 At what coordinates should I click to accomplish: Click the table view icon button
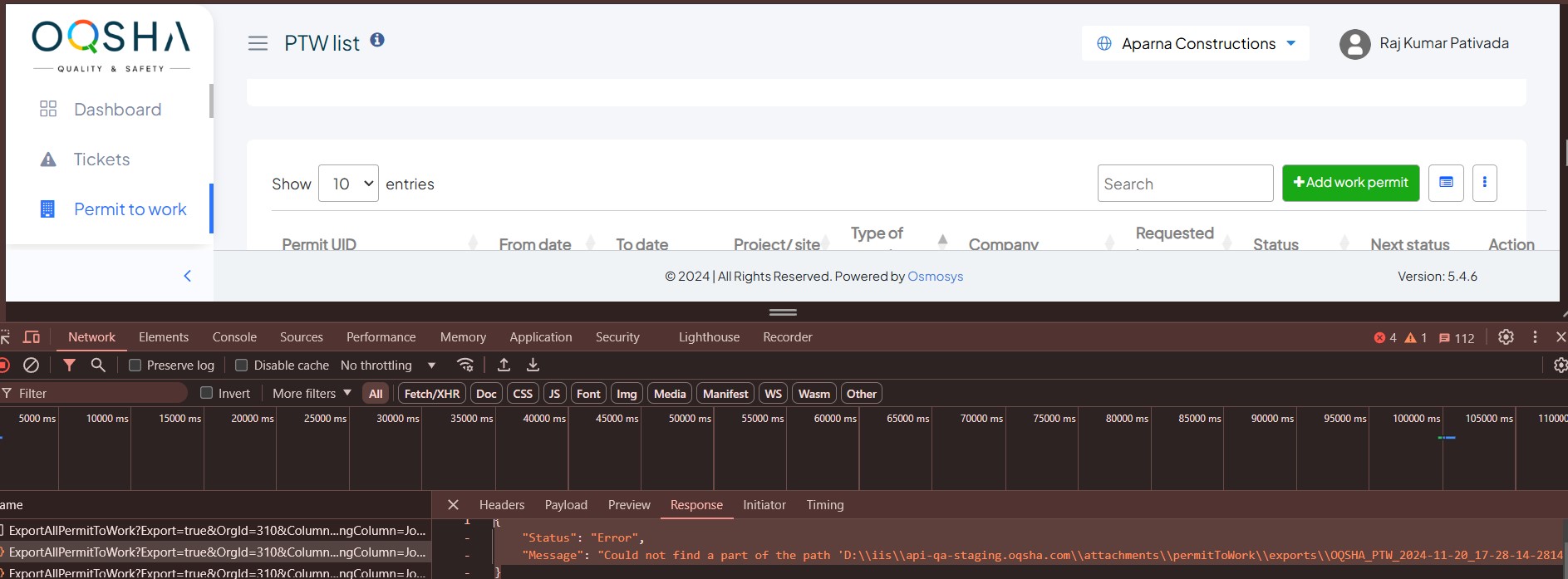click(x=1446, y=183)
